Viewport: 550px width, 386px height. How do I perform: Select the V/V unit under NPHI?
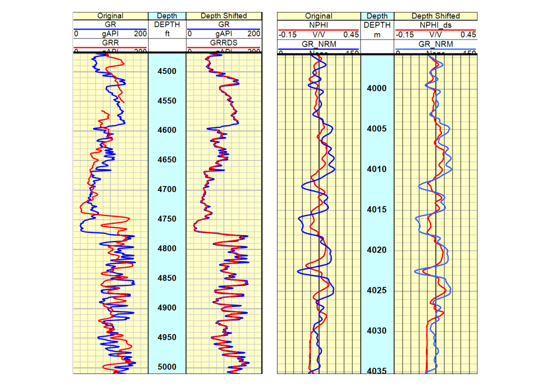coord(318,35)
